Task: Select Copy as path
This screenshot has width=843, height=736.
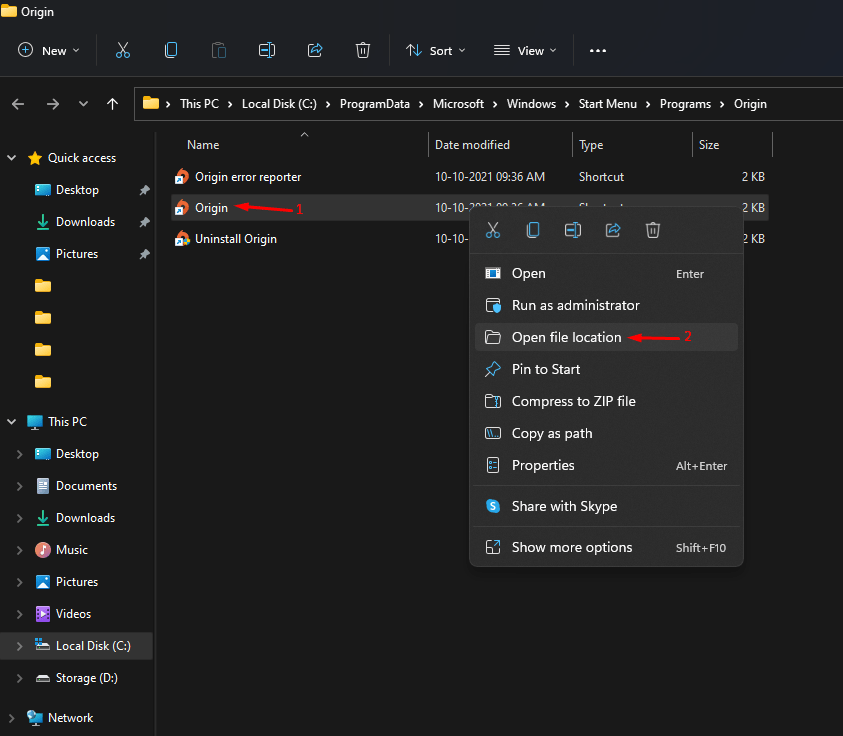Action: coord(606,433)
